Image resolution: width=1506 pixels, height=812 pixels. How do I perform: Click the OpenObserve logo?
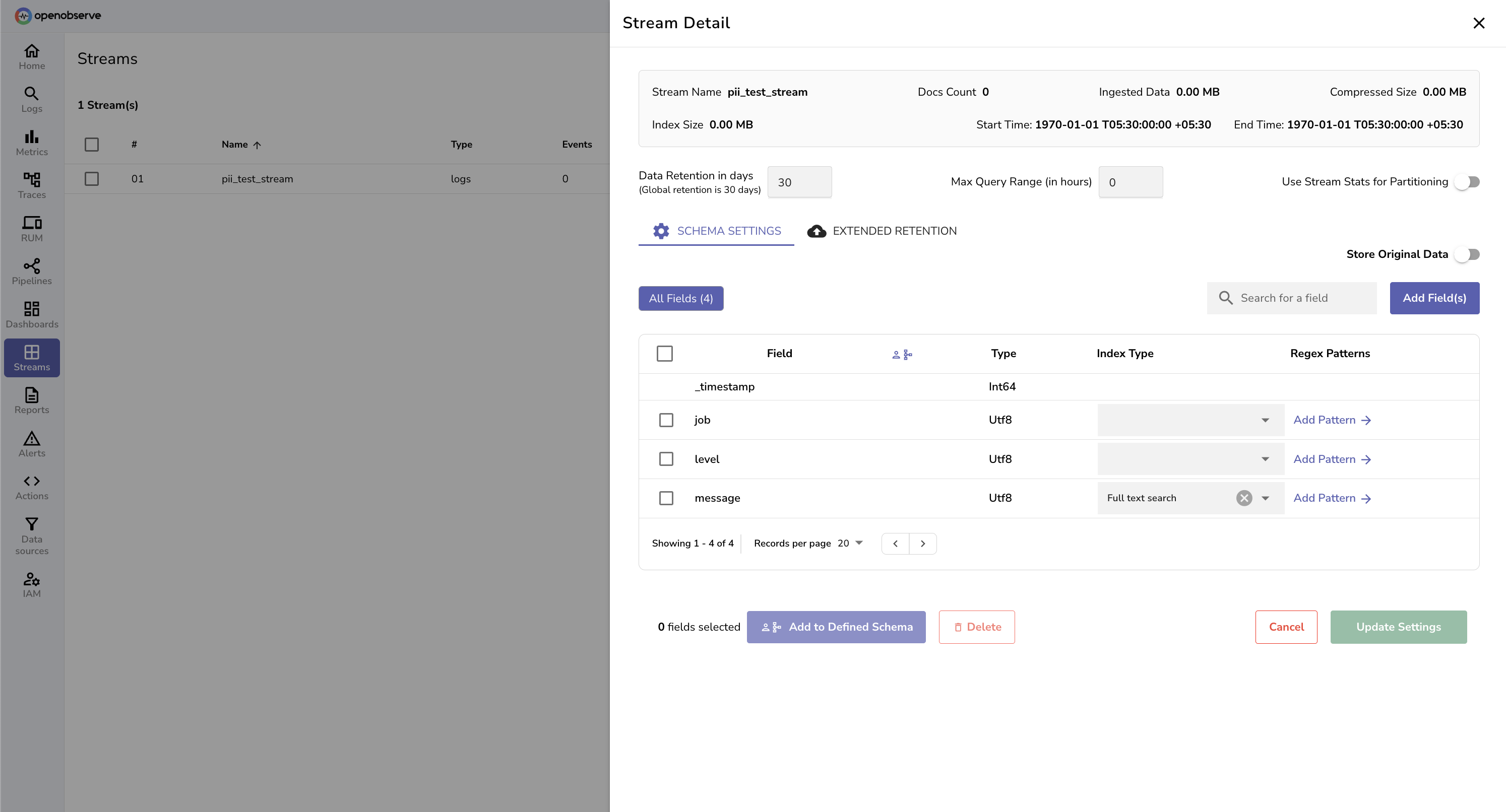pos(57,15)
